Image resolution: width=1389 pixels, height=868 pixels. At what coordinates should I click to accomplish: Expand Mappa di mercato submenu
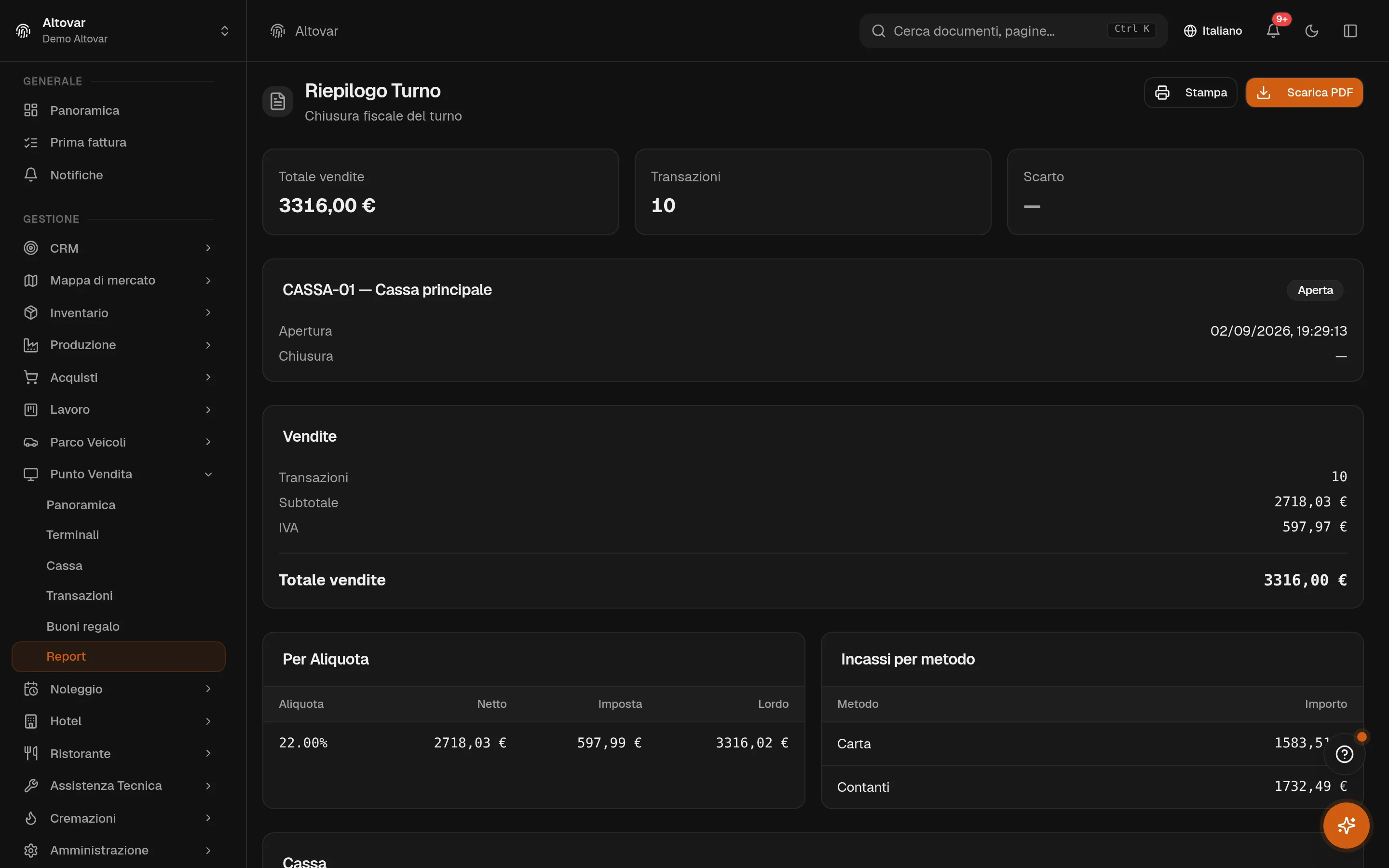coord(208,280)
